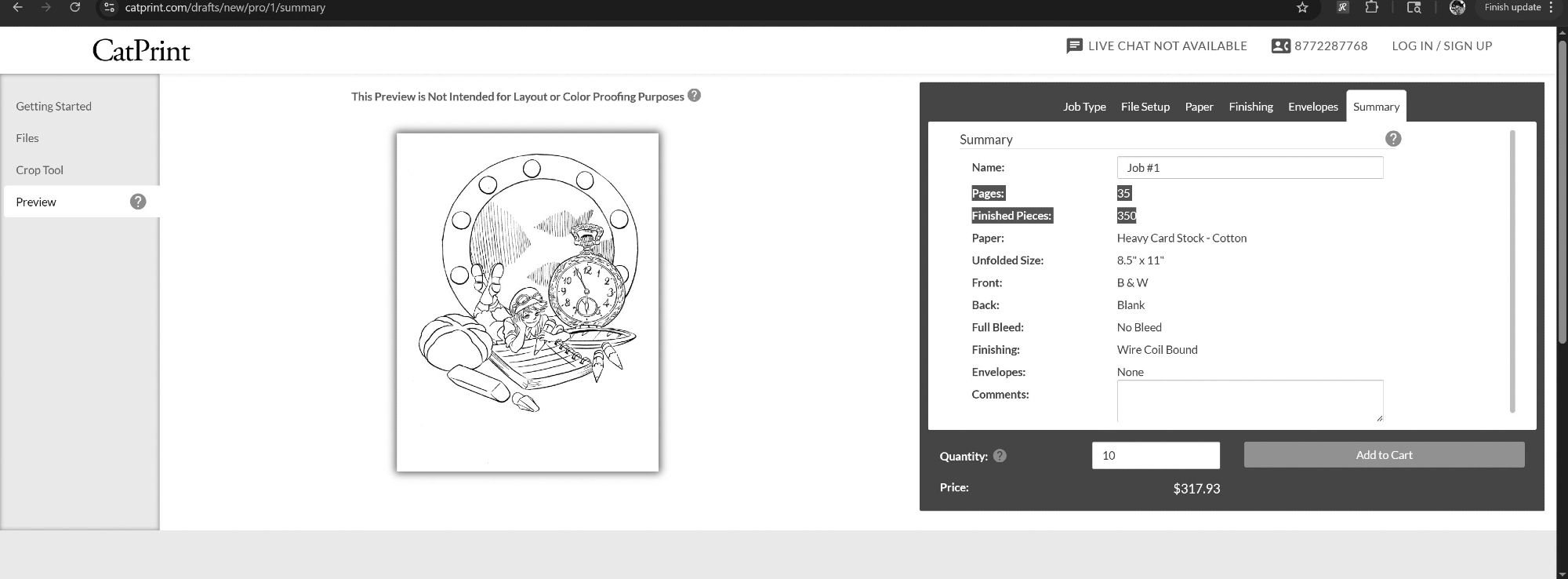Click the live chat message icon
This screenshot has height=579, width=1568.
coord(1074,46)
